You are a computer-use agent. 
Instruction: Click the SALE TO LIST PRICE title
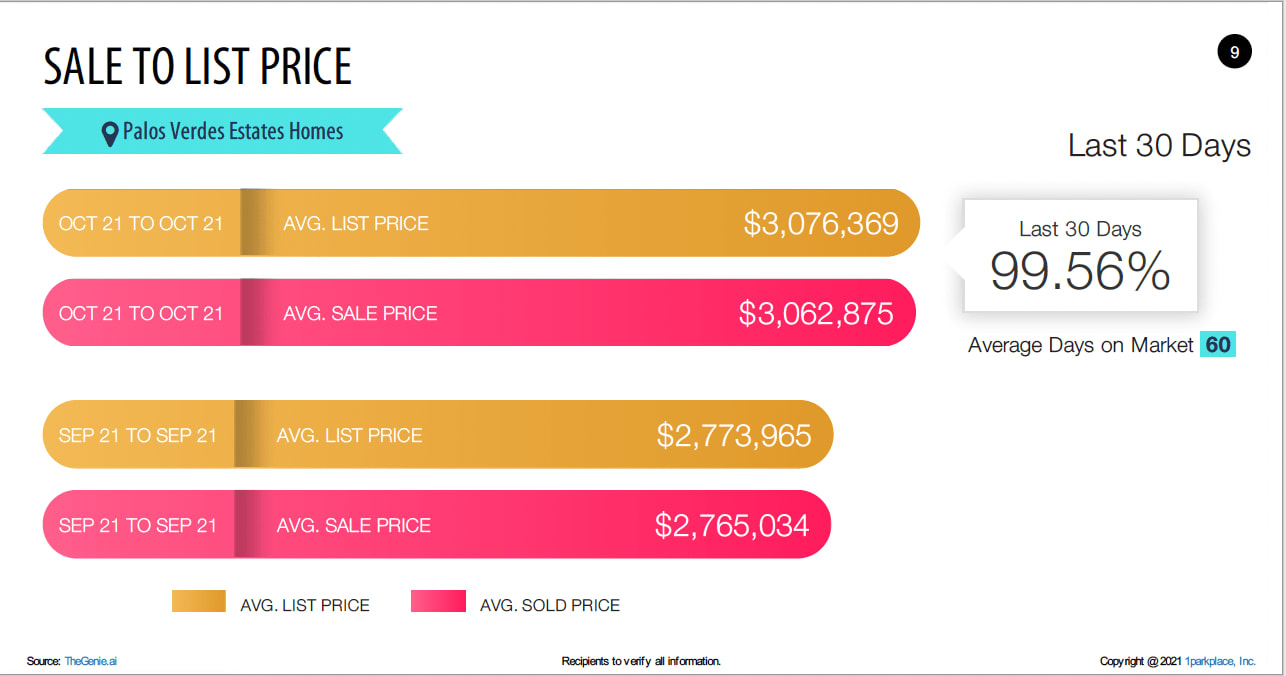point(198,66)
